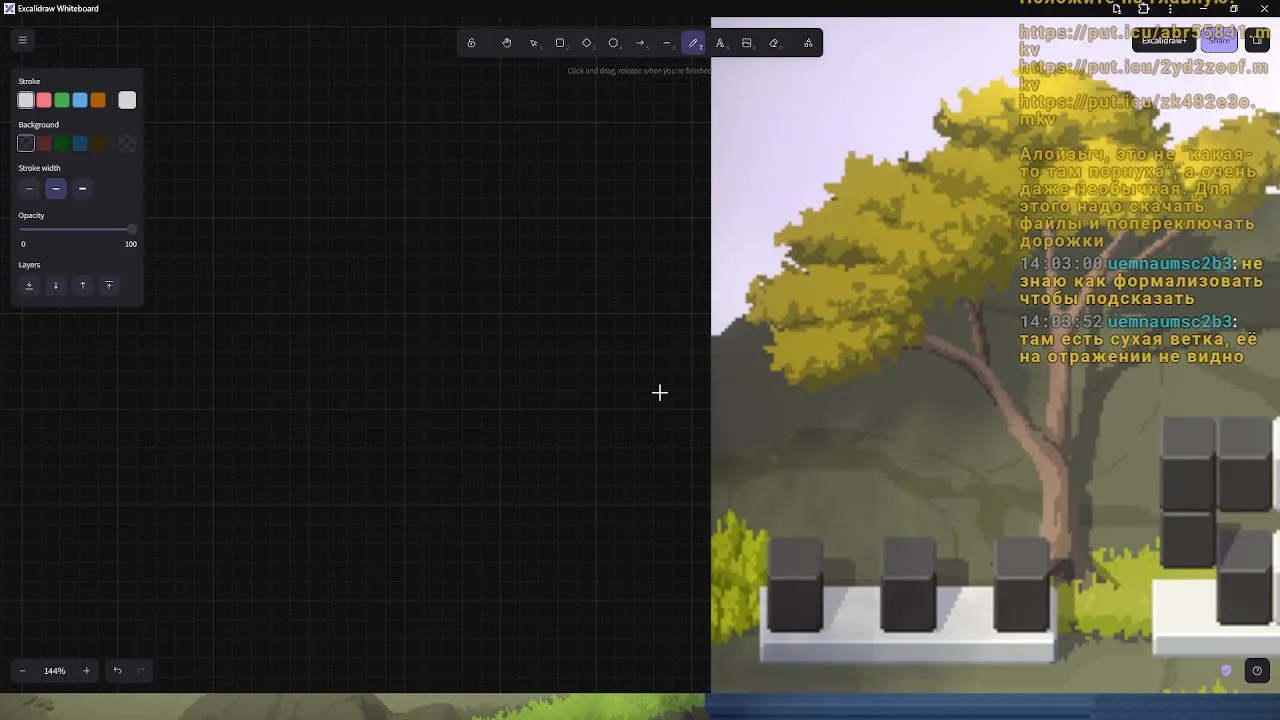Toggle the keep-tool-active lock icon

471,43
